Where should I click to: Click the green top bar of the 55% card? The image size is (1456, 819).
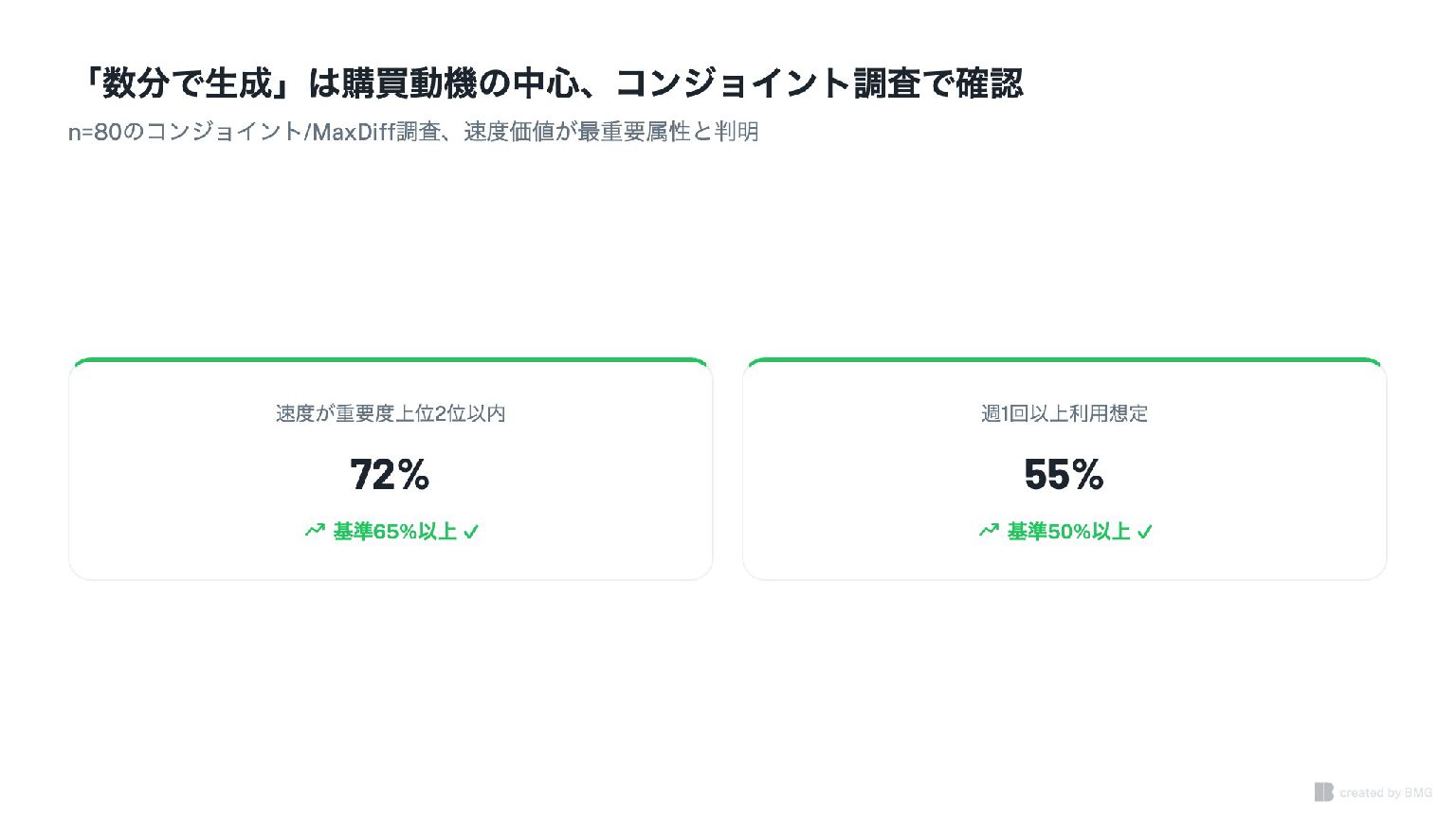(x=1065, y=360)
